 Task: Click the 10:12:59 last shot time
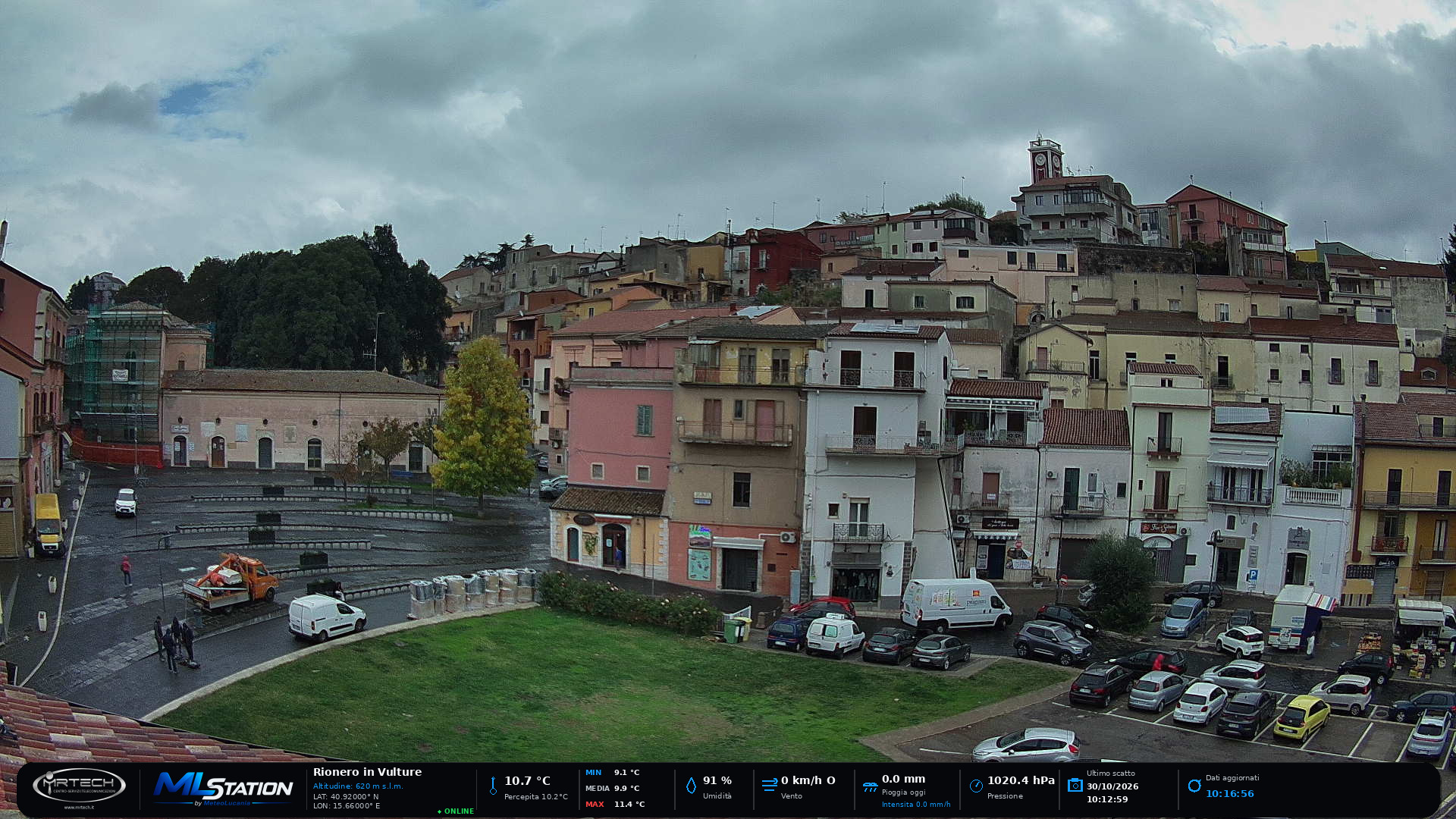1107,799
